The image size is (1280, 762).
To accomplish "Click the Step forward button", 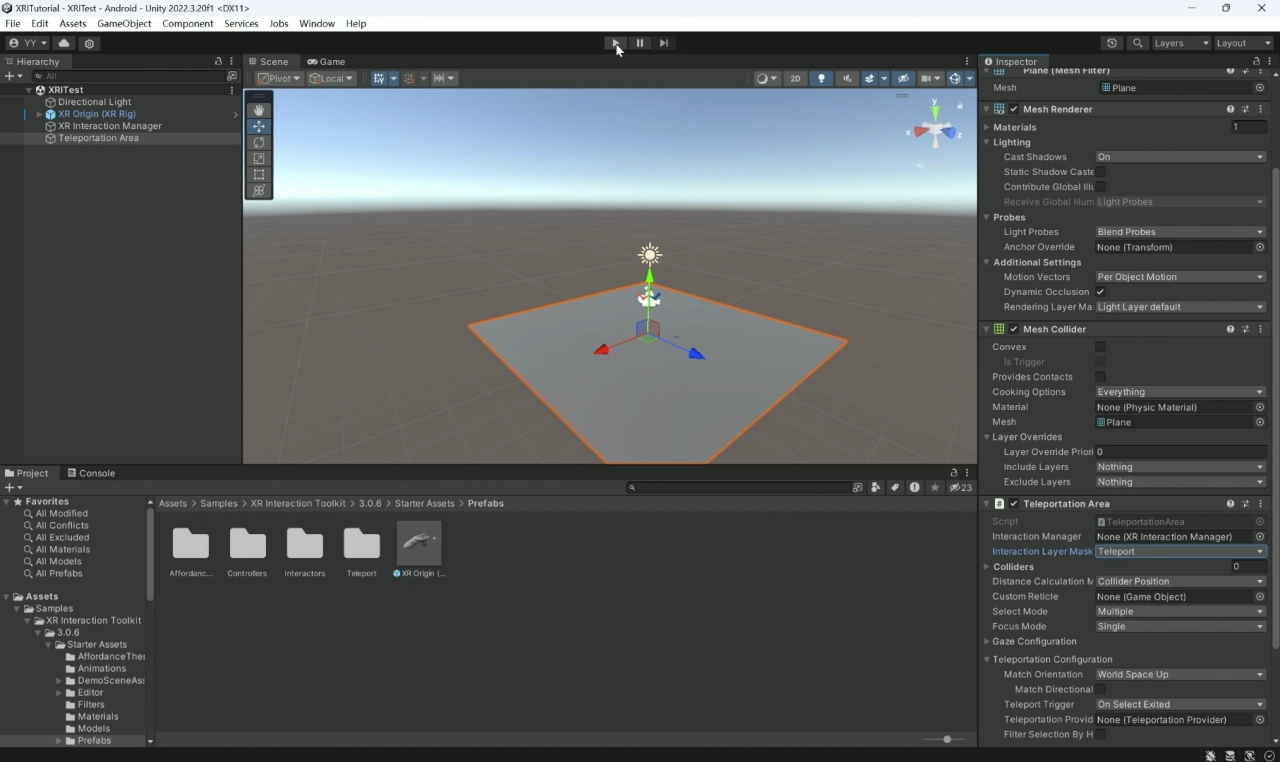I will tap(664, 43).
